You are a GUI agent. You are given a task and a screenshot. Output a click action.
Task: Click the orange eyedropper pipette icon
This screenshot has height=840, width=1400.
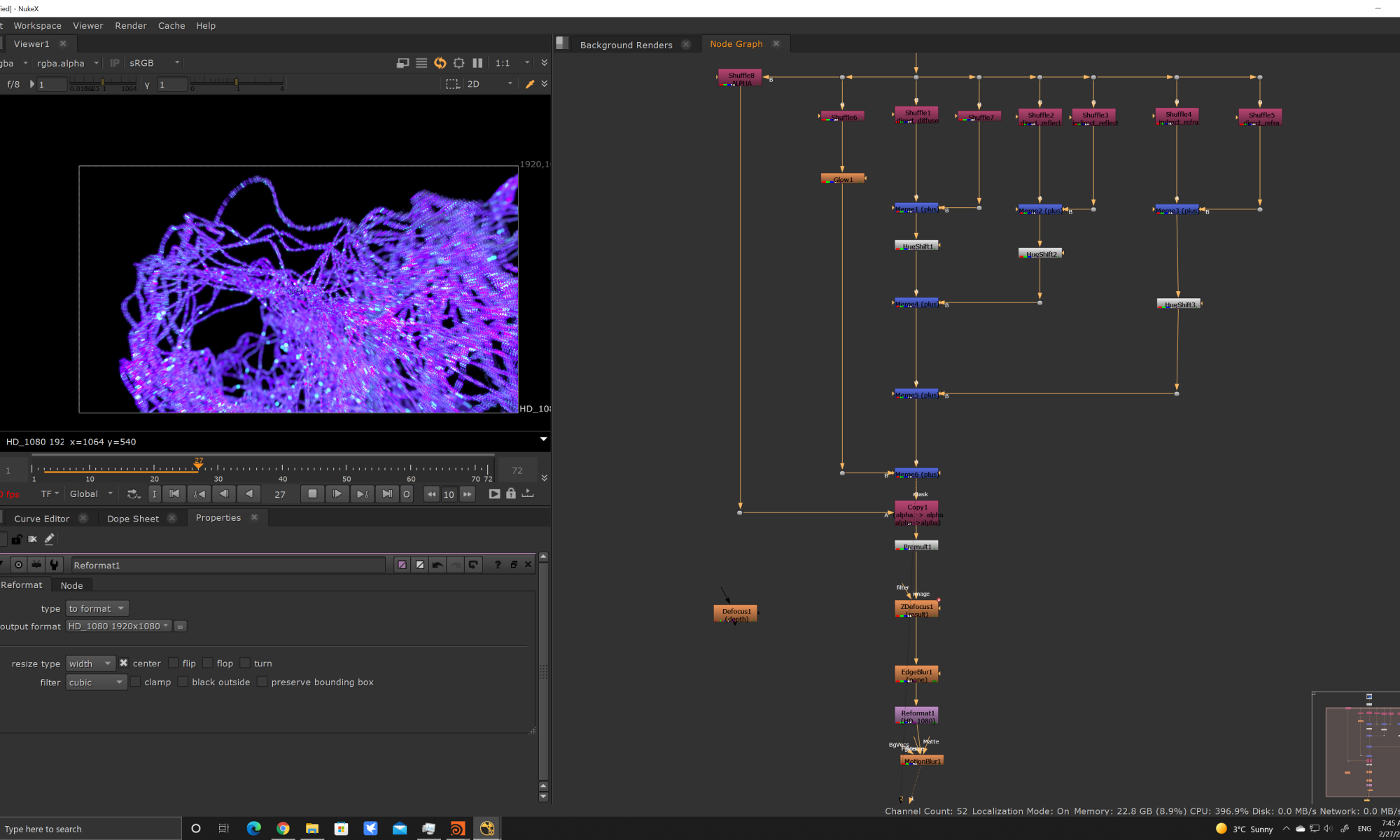(x=530, y=84)
